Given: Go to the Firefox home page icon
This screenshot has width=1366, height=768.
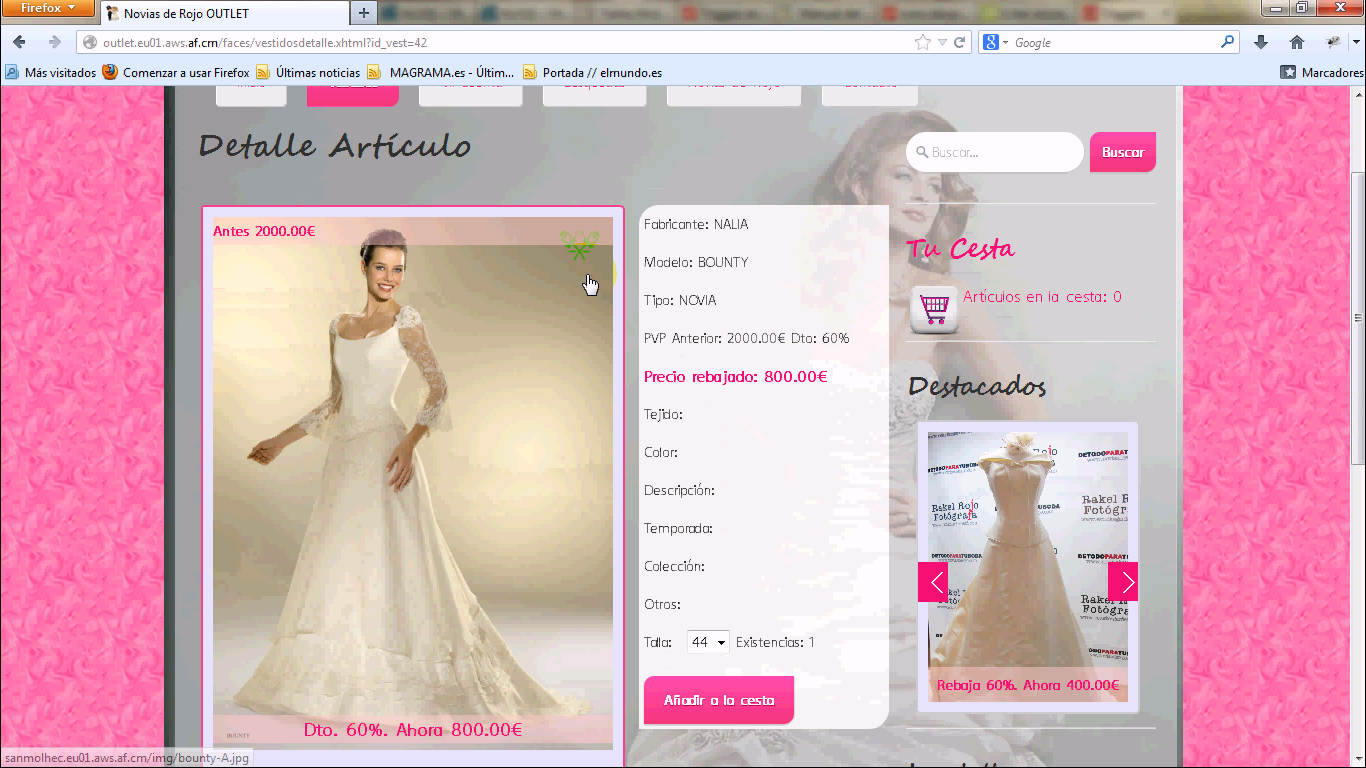Looking at the screenshot, I should pyautogui.click(x=1297, y=42).
